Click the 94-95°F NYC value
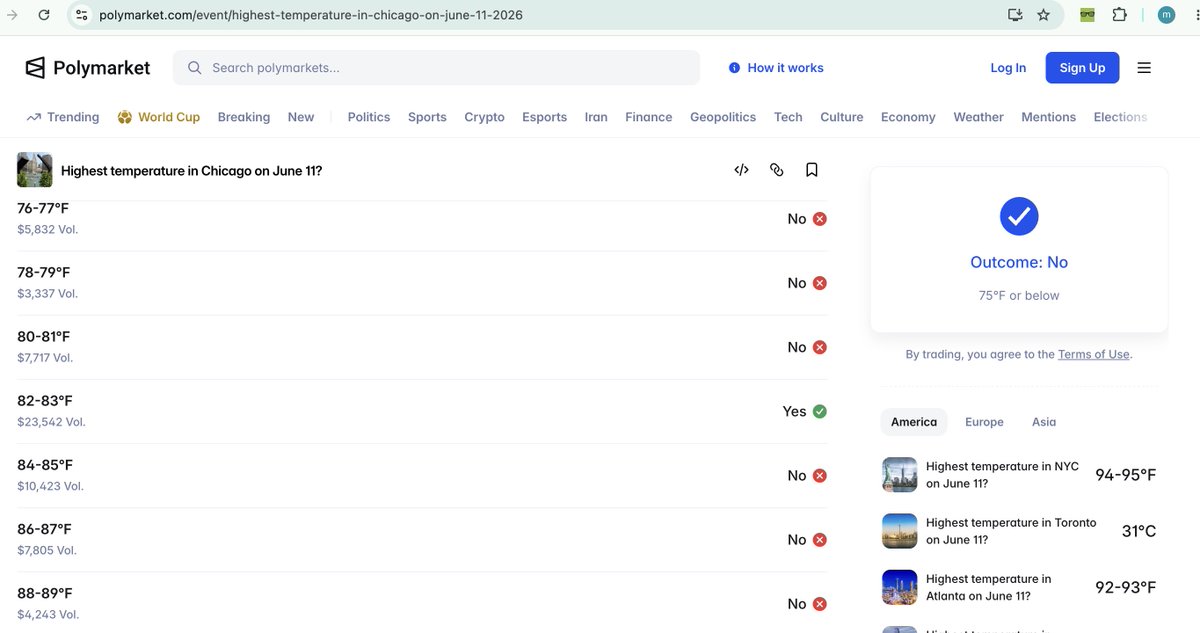Viewport: 1200px width, 633px height. pos(1126,475)
